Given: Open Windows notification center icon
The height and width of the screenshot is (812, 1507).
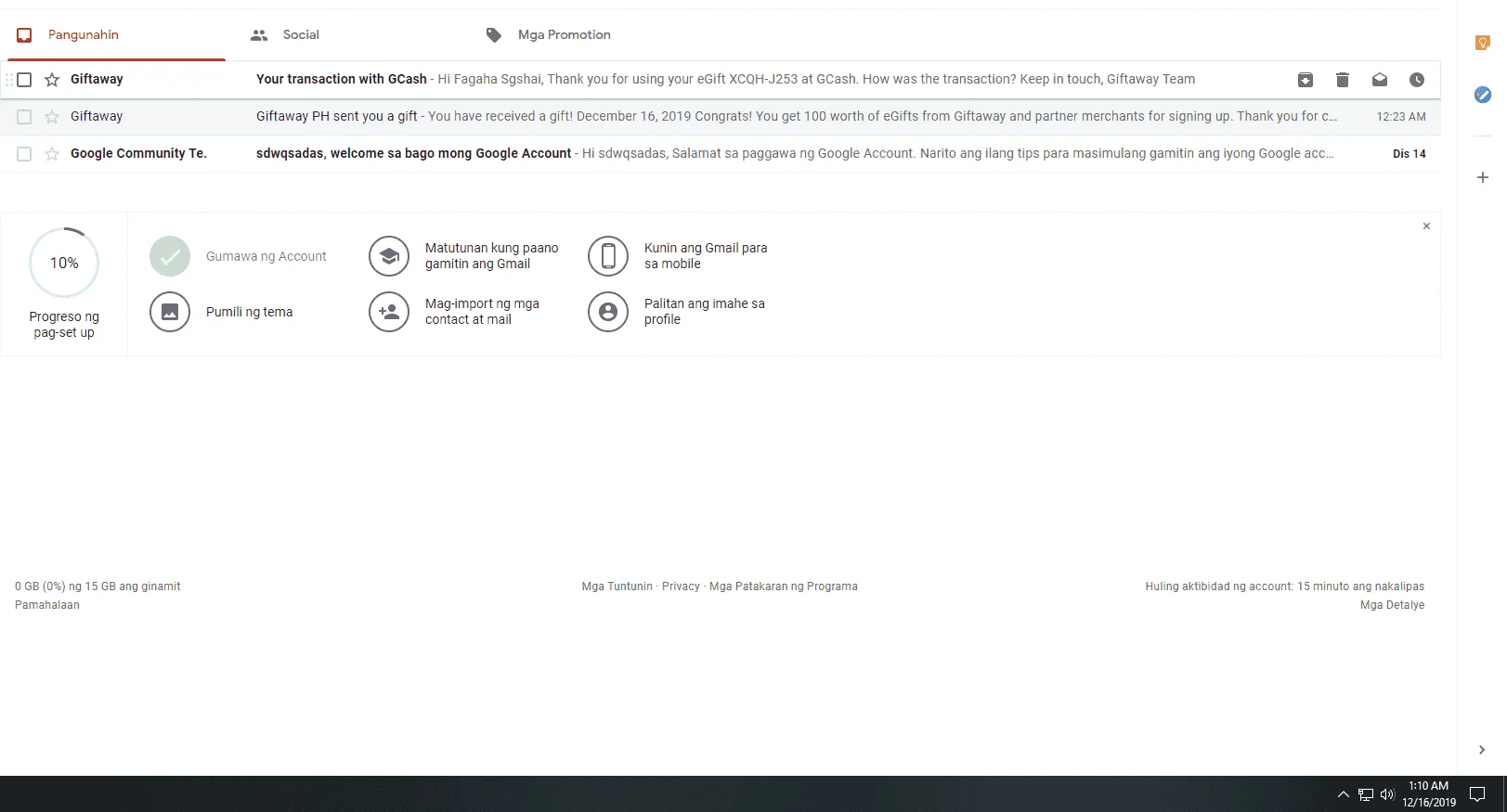Looking at the screenshot, I should tap(1477, 794).
